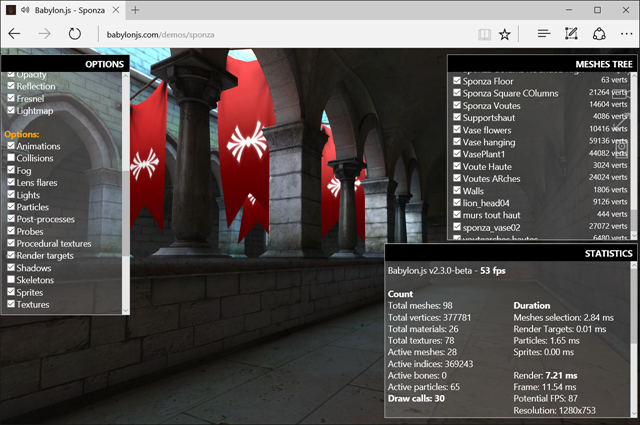The image size is (640, 425).
Task: Enable the Skeletons option
Action: coord(11,279)
